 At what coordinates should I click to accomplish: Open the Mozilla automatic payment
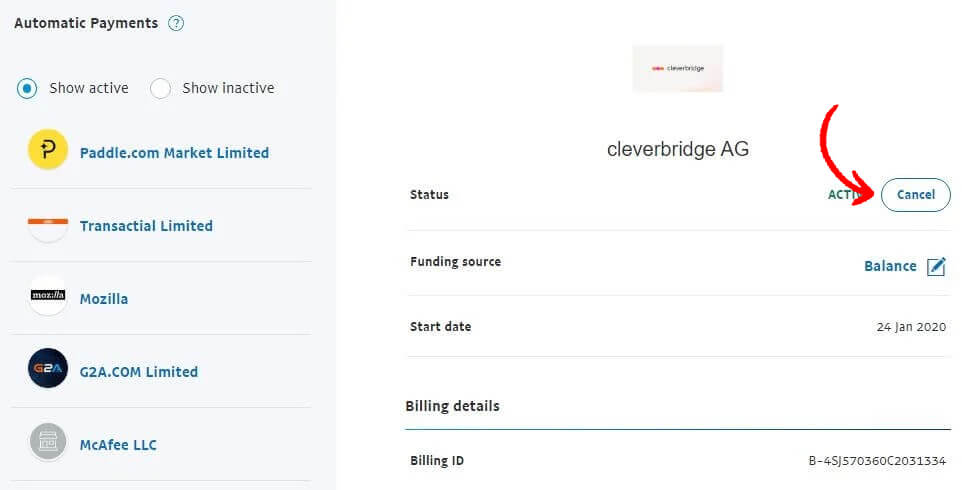coord(104,299)
